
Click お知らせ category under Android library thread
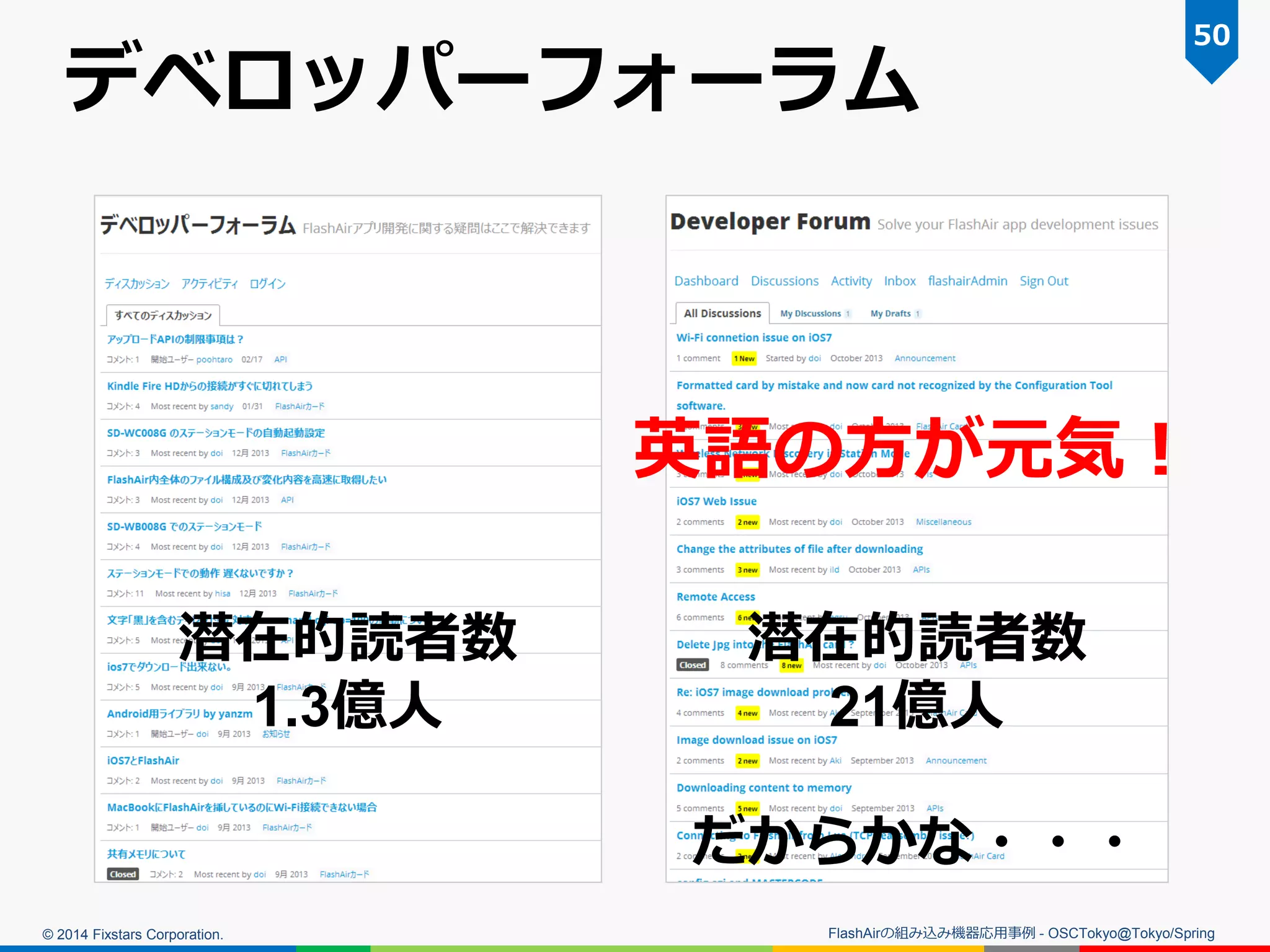(276, 734)
